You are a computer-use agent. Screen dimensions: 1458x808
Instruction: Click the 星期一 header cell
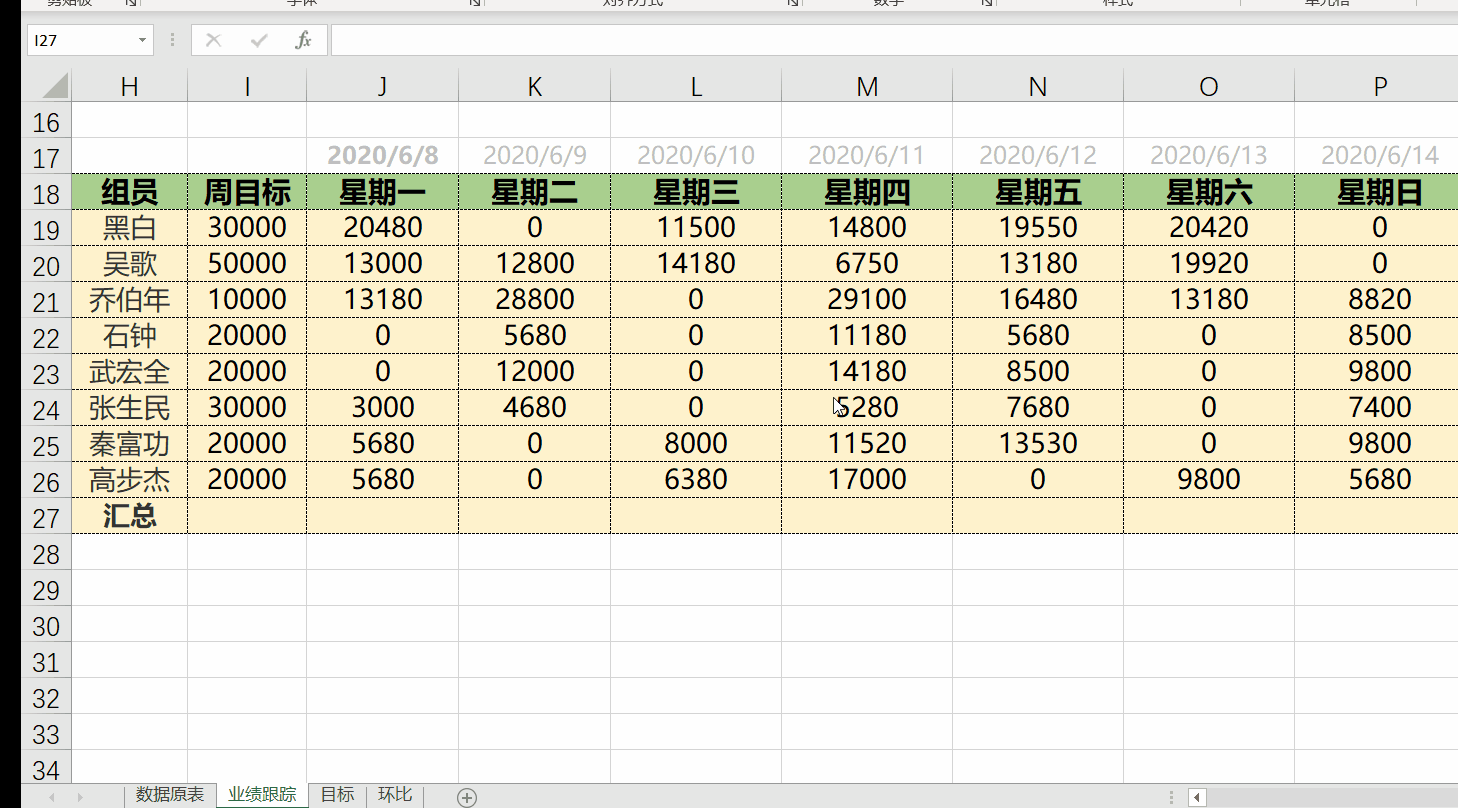(382, 192)
